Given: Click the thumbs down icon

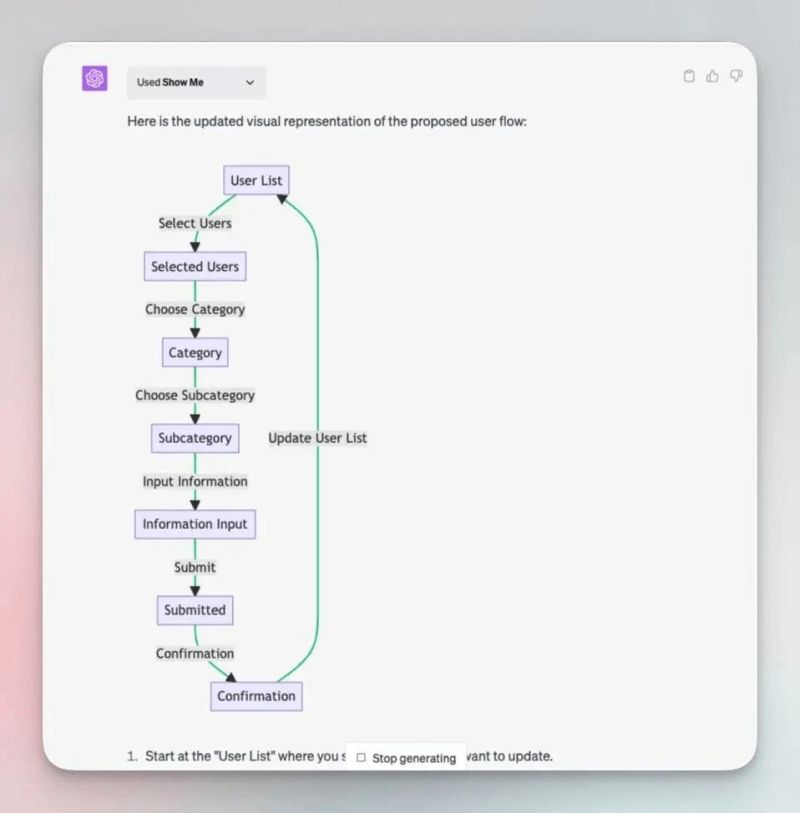Looking at the screenshot, I should (x=736, y=76).
